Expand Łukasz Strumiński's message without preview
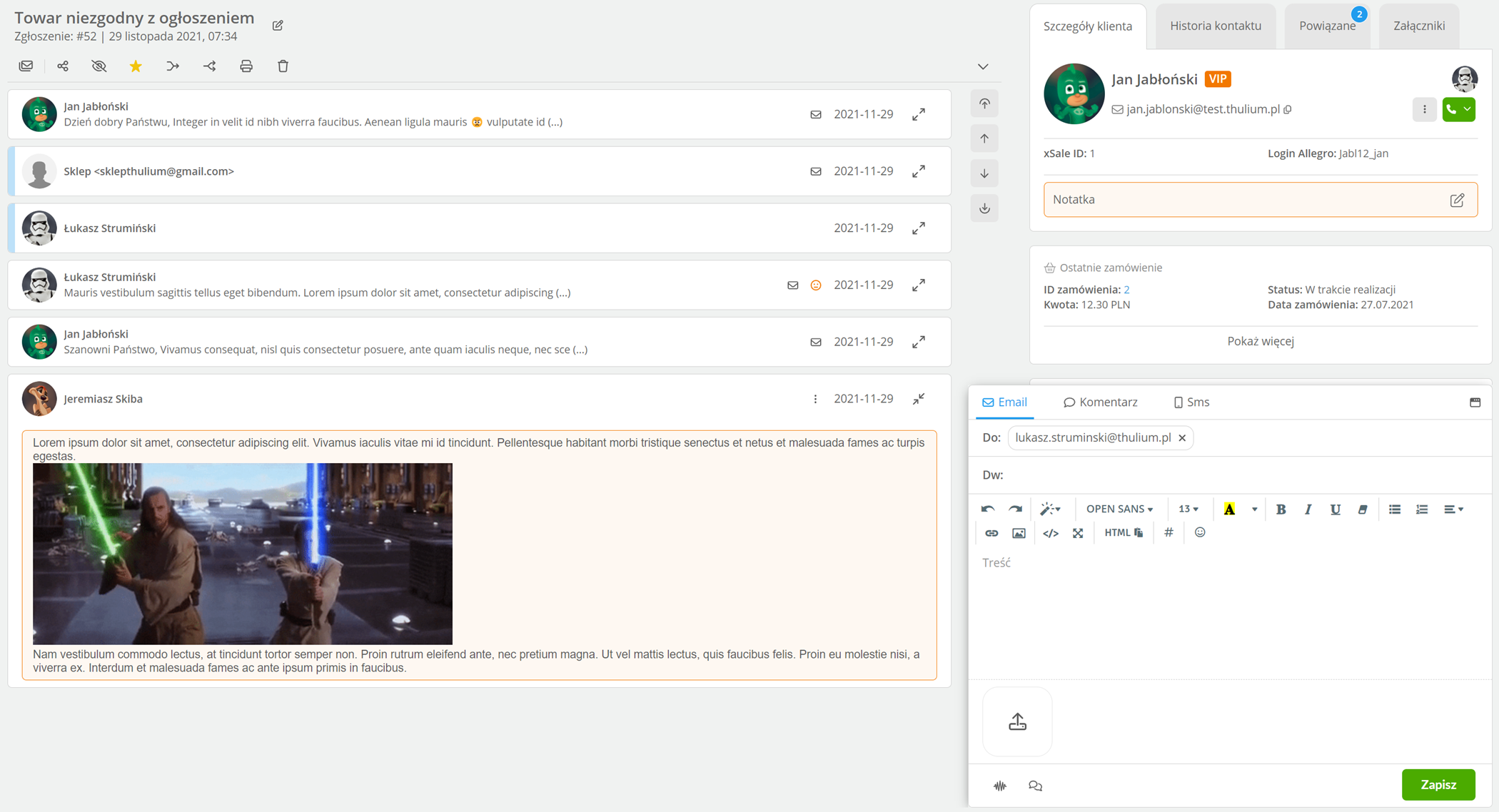1499x812 pixels. pos(919,228)
